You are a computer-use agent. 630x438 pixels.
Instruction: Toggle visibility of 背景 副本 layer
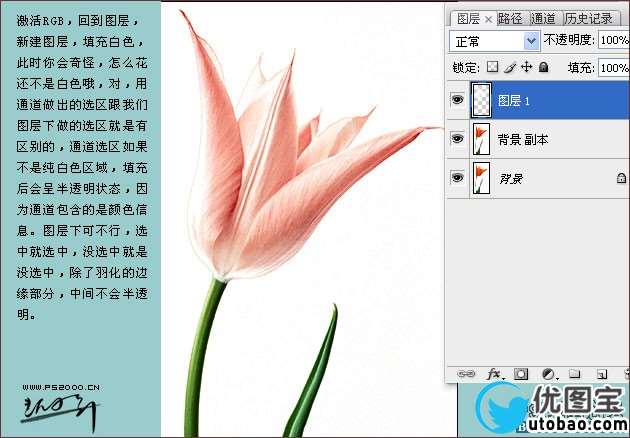coord(457,139)
